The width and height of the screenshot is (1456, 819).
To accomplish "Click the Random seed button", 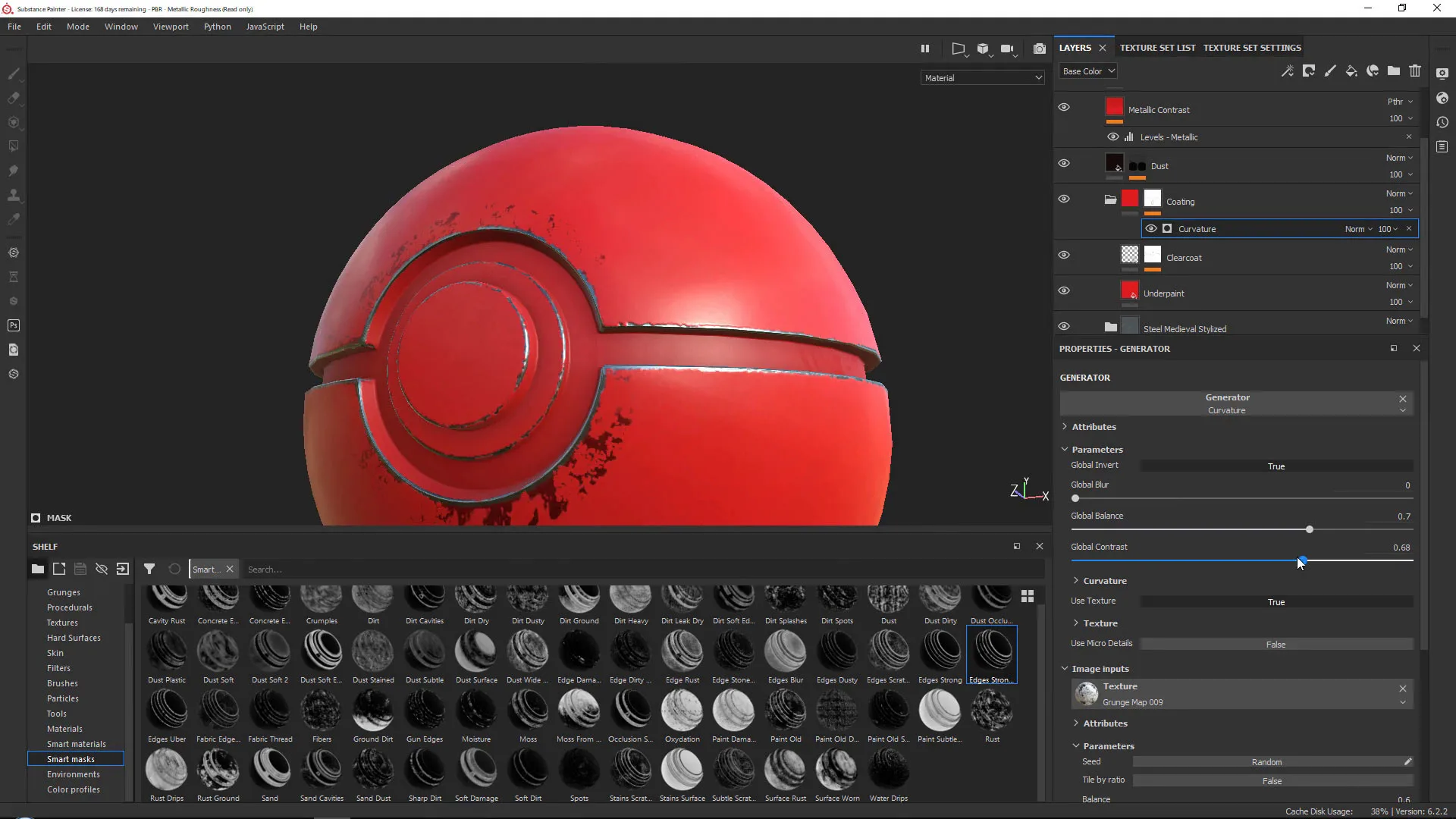I will point(1266,762).
